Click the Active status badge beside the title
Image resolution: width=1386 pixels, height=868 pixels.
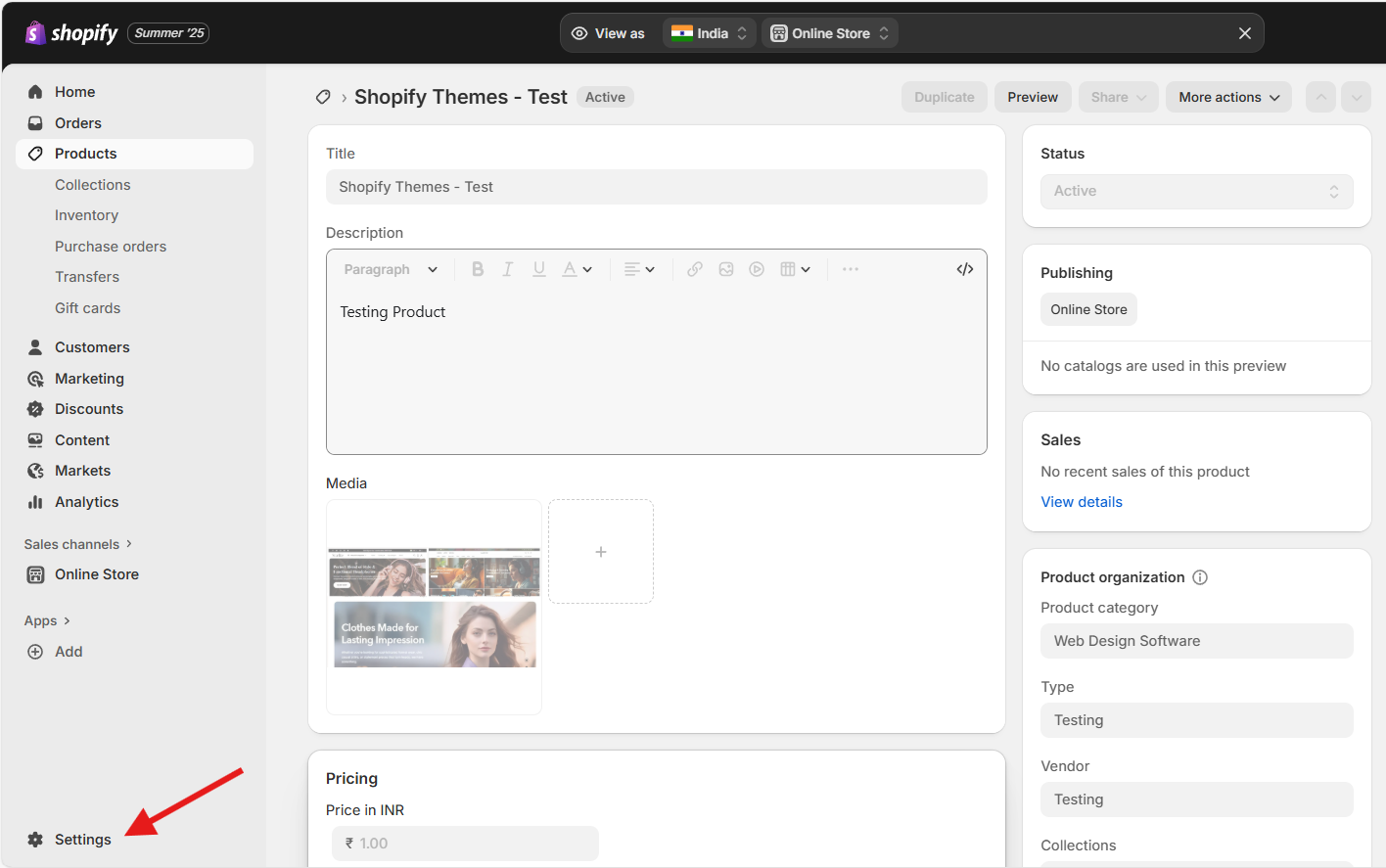coord(605,97)
